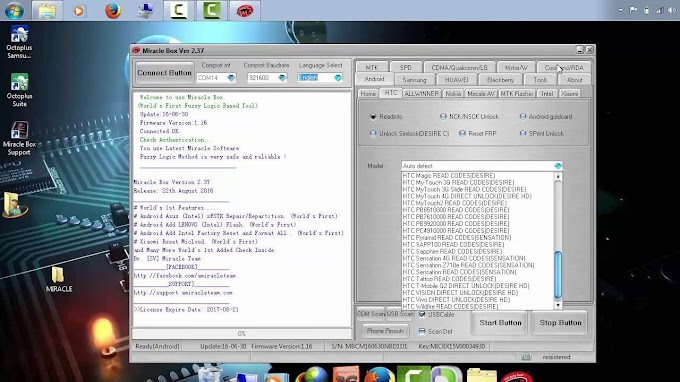680x382 pixels.
Task: Launch the media player taskbar icon
Action: 79,10
